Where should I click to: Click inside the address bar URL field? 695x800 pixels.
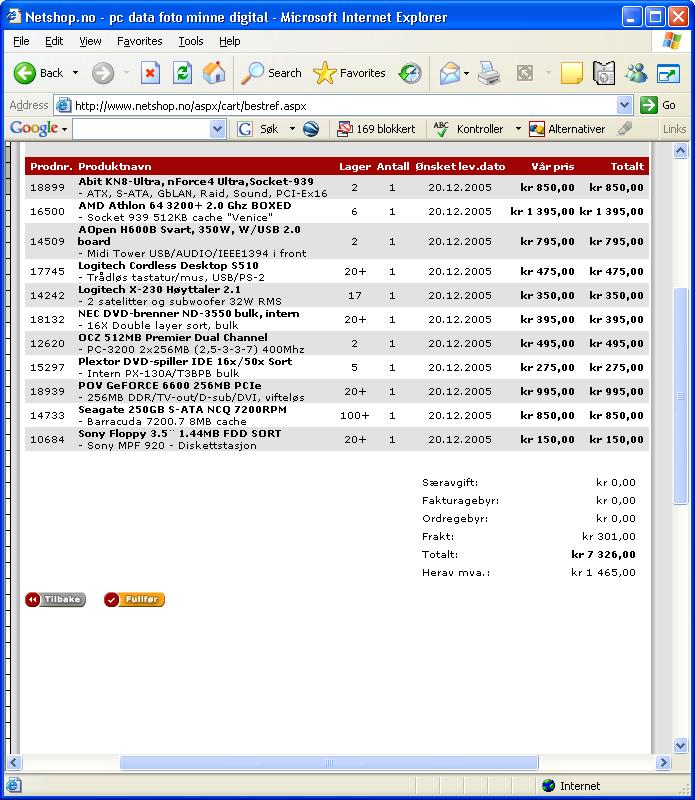click(x=344, y=106)
